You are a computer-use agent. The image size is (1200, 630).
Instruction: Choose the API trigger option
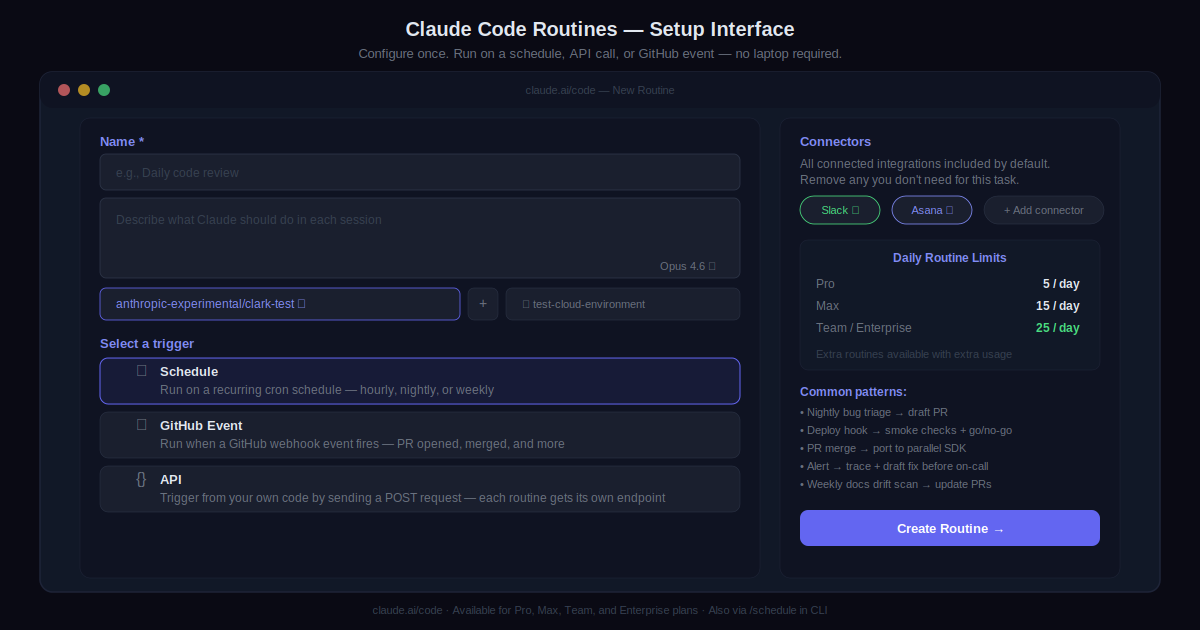tap(420, 489)
